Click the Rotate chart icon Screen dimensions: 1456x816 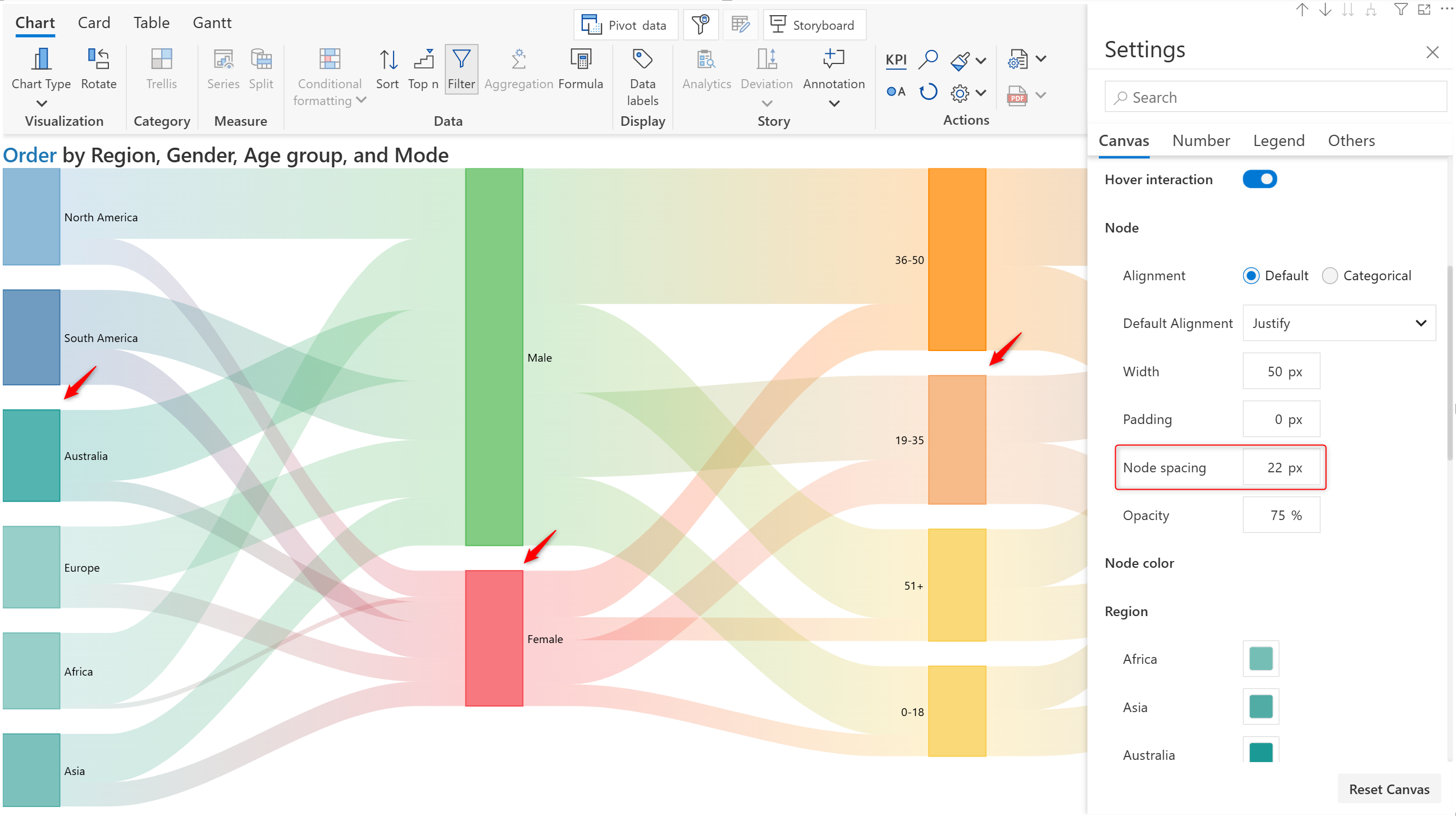click(98, 59)
